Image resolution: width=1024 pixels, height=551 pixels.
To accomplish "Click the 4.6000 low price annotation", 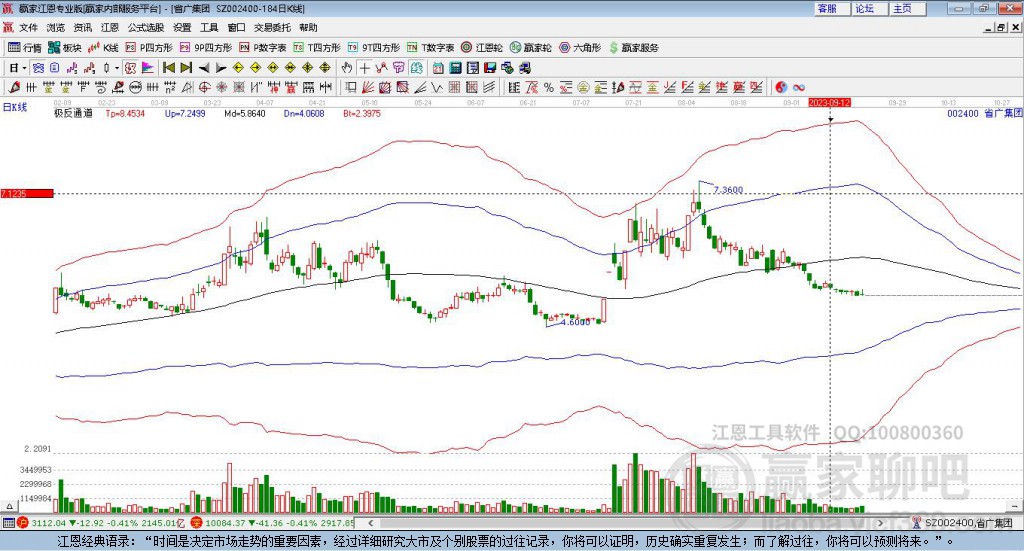I will [x=575, y=322].
